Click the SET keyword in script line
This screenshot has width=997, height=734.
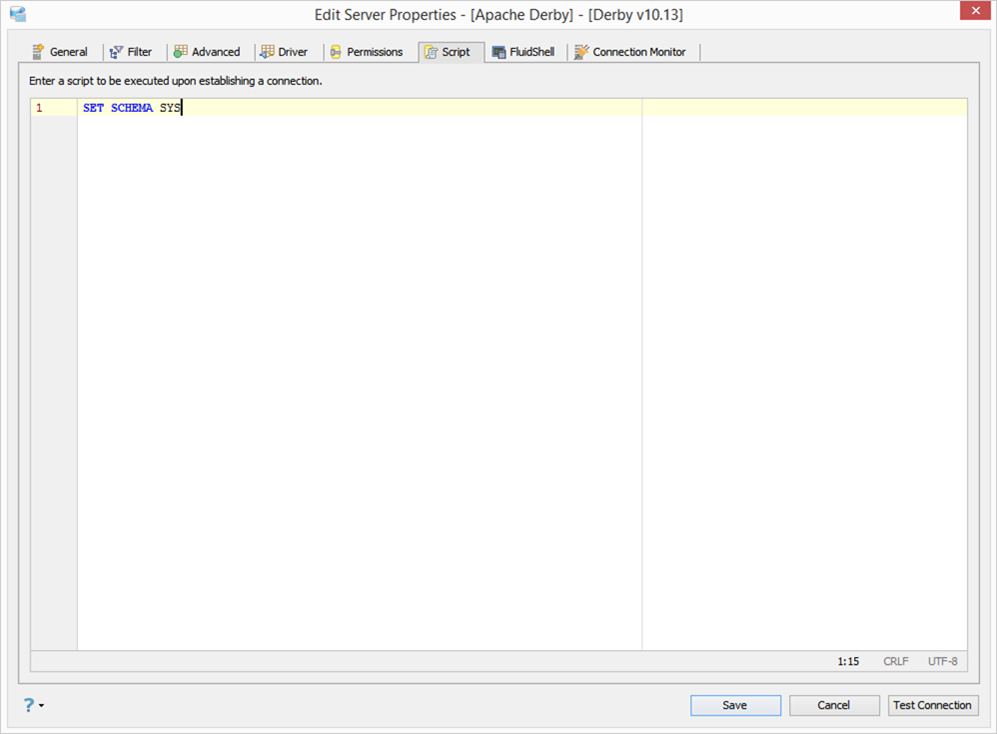coord(93,107)
